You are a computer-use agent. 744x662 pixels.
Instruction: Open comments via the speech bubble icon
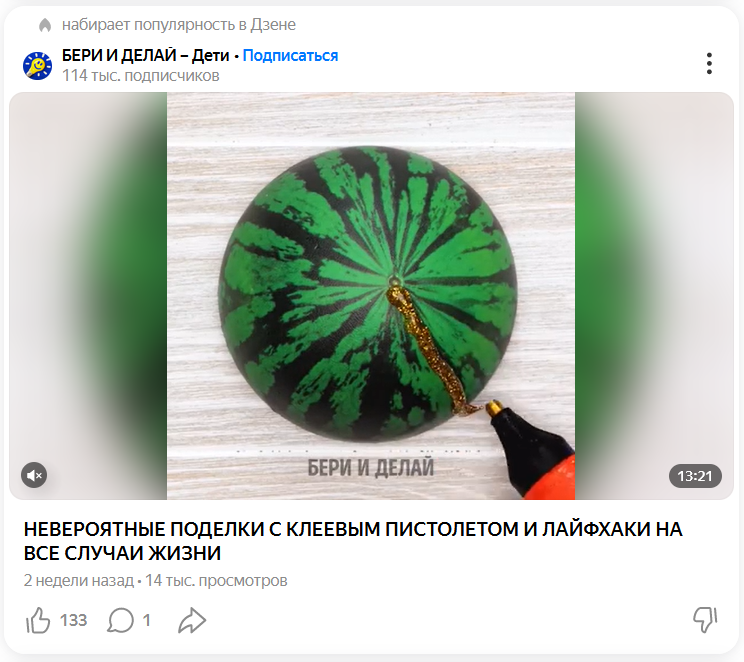click(121, 620)
